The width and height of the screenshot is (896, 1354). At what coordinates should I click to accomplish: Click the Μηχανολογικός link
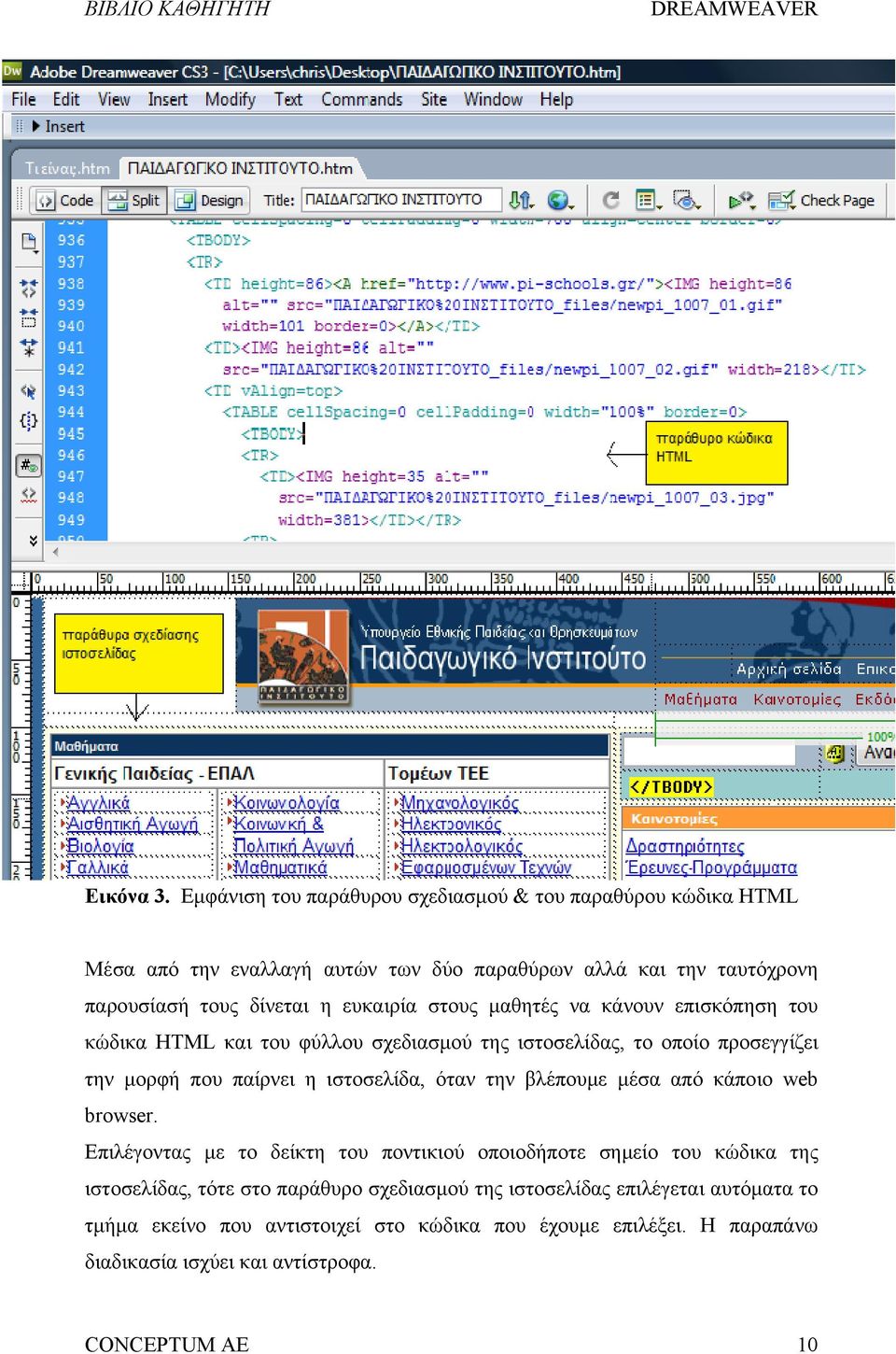click(x=459, y=803)
